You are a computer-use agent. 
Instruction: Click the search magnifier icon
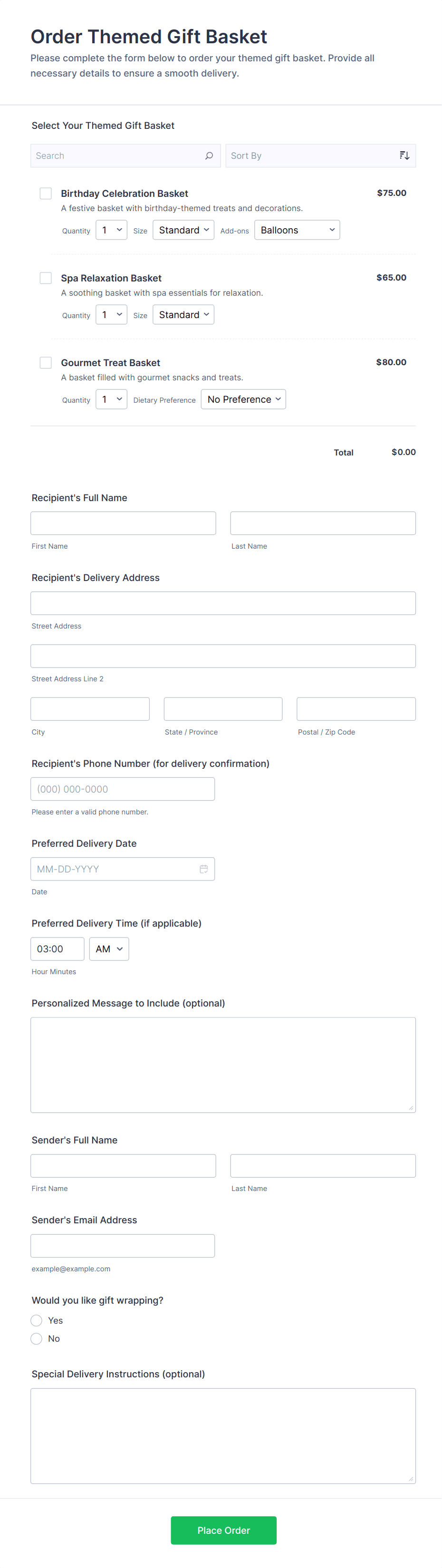pos(209,156)
